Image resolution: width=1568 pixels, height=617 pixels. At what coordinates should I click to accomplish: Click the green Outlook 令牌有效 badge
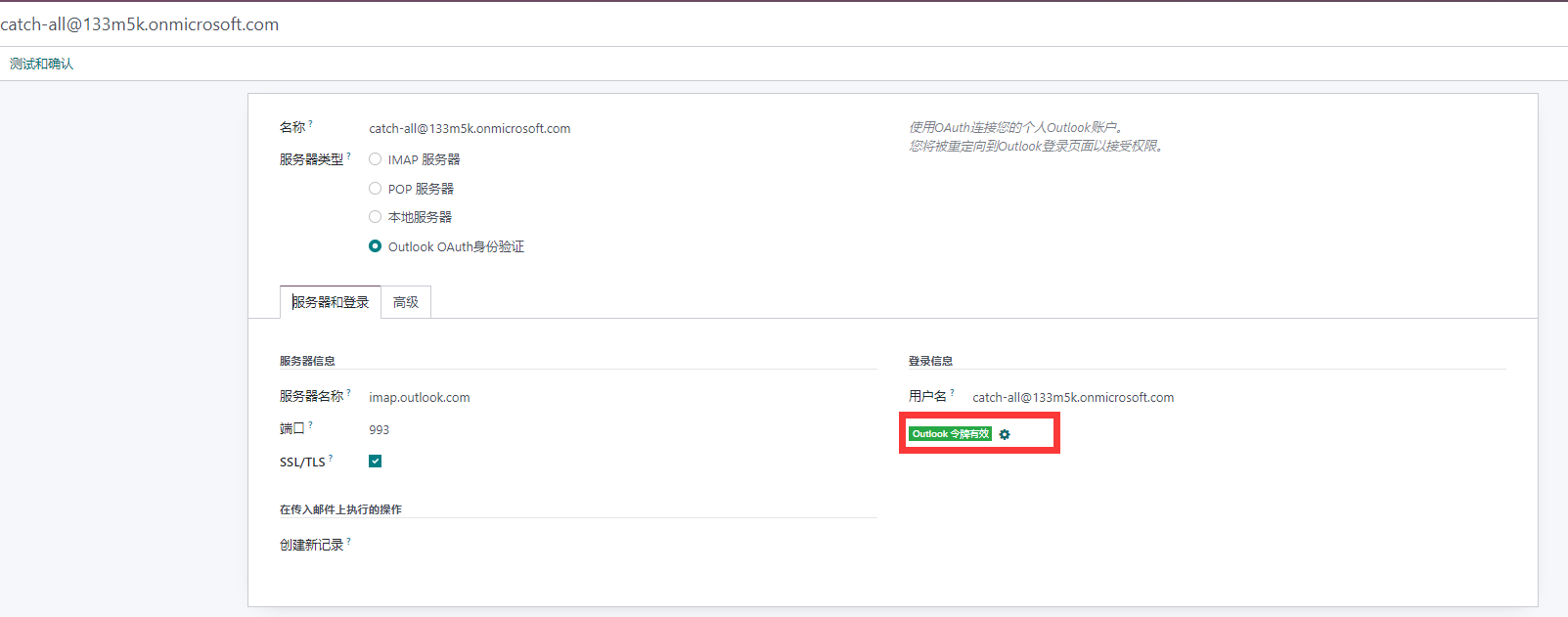pyautogui.click(x=950, y=434)
